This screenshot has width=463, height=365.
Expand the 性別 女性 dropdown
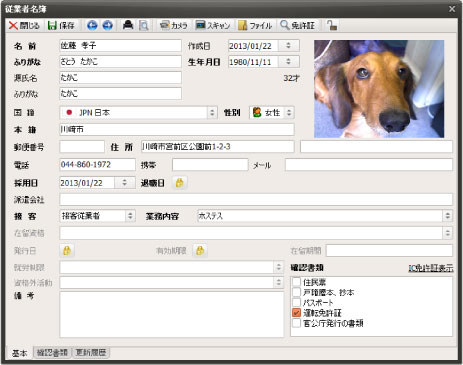[x=289, y=113]
